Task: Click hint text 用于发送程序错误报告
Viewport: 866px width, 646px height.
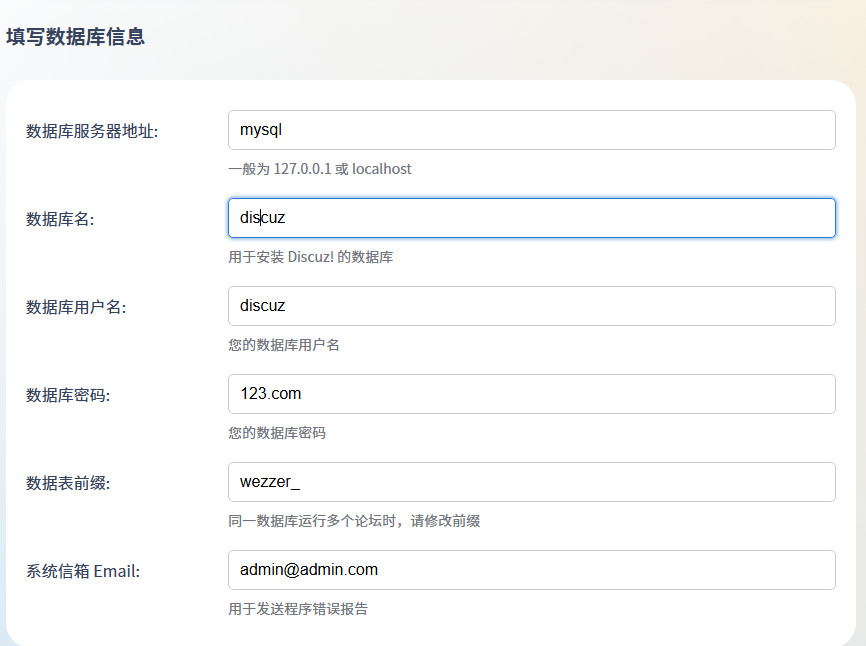Action: 298,609
